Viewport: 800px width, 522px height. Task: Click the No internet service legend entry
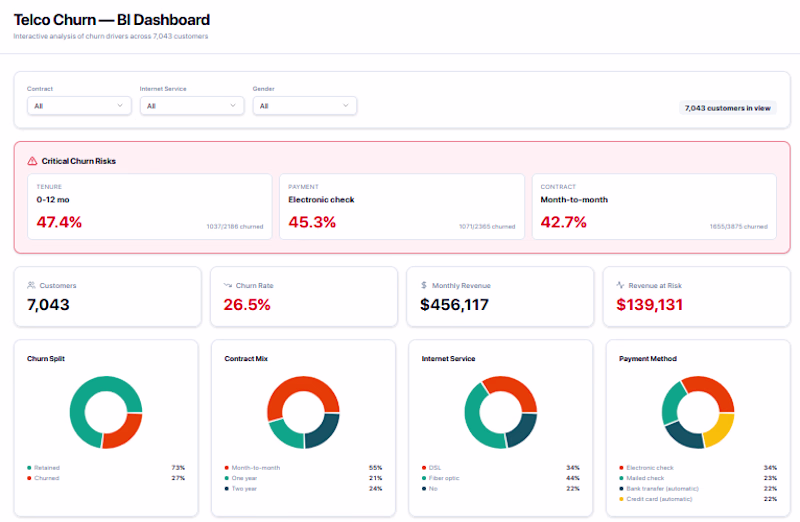tap(501, 489)
